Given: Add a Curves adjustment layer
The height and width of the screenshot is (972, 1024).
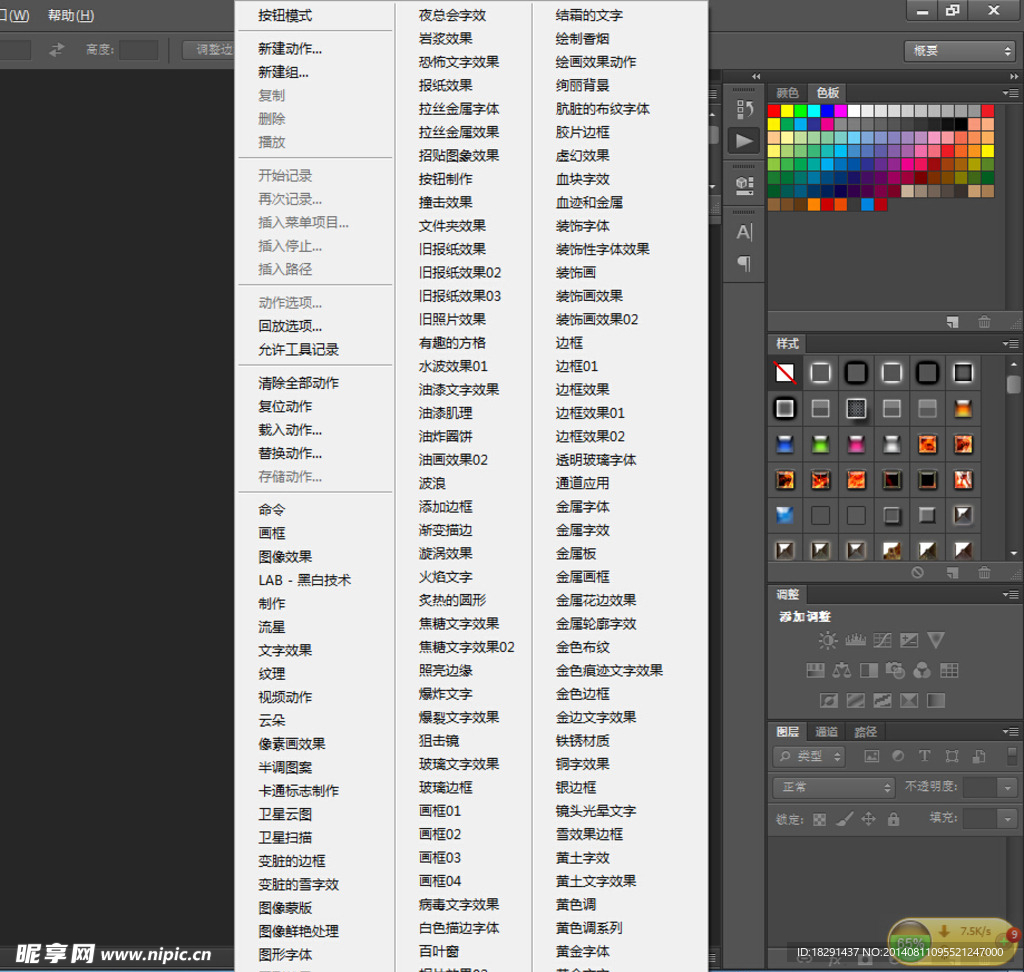Looking at the screenshot, I should pos(882,640).
